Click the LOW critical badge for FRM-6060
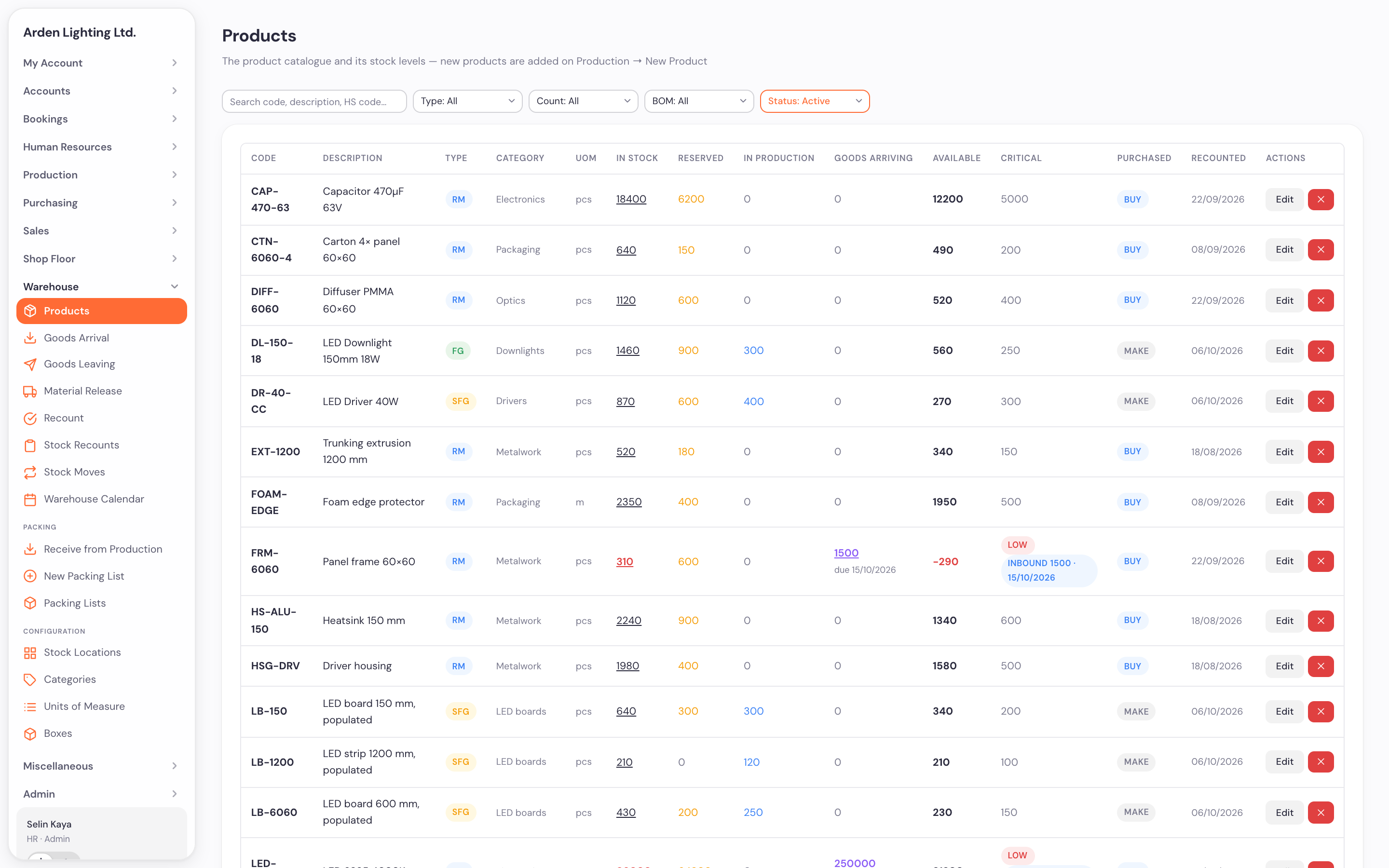 click(1017, 545)
